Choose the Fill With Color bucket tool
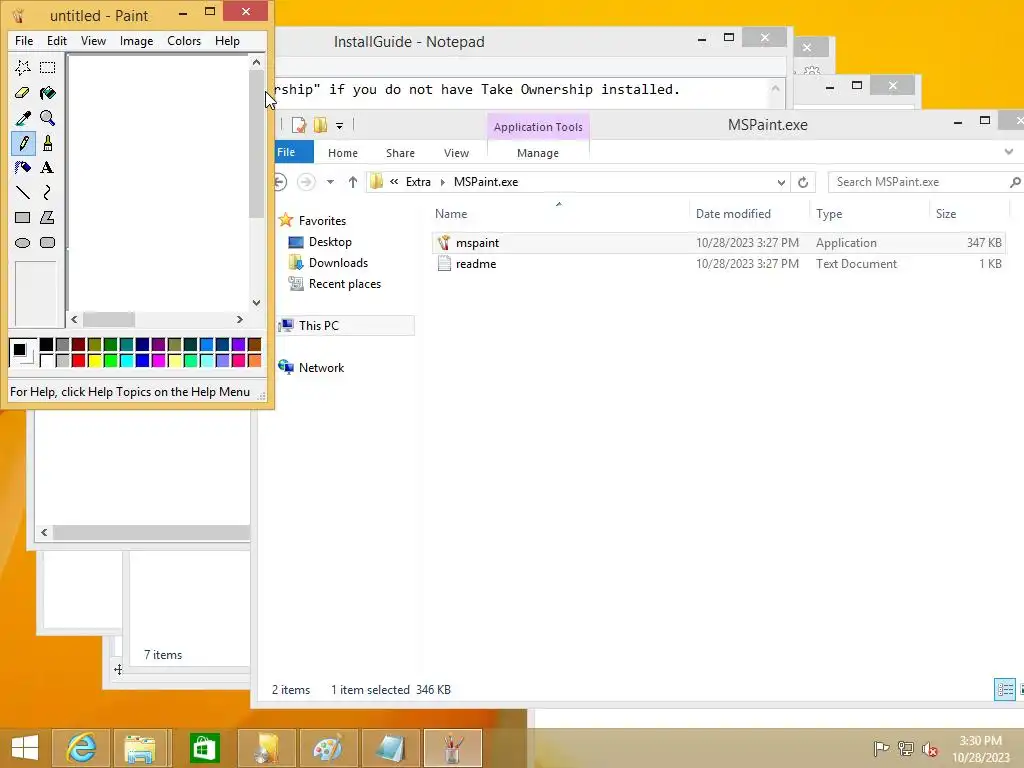The height and width of the screenshot is (768, 1024). (x=47, y=93)
